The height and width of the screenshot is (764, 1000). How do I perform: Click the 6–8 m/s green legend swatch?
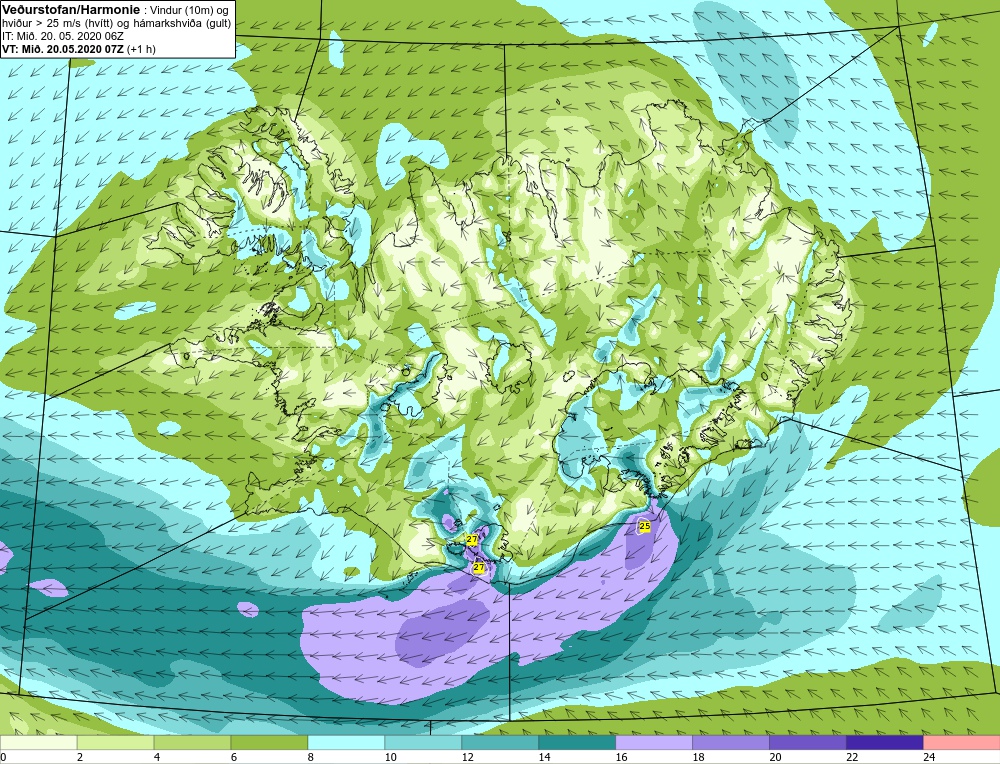[269, 743]
